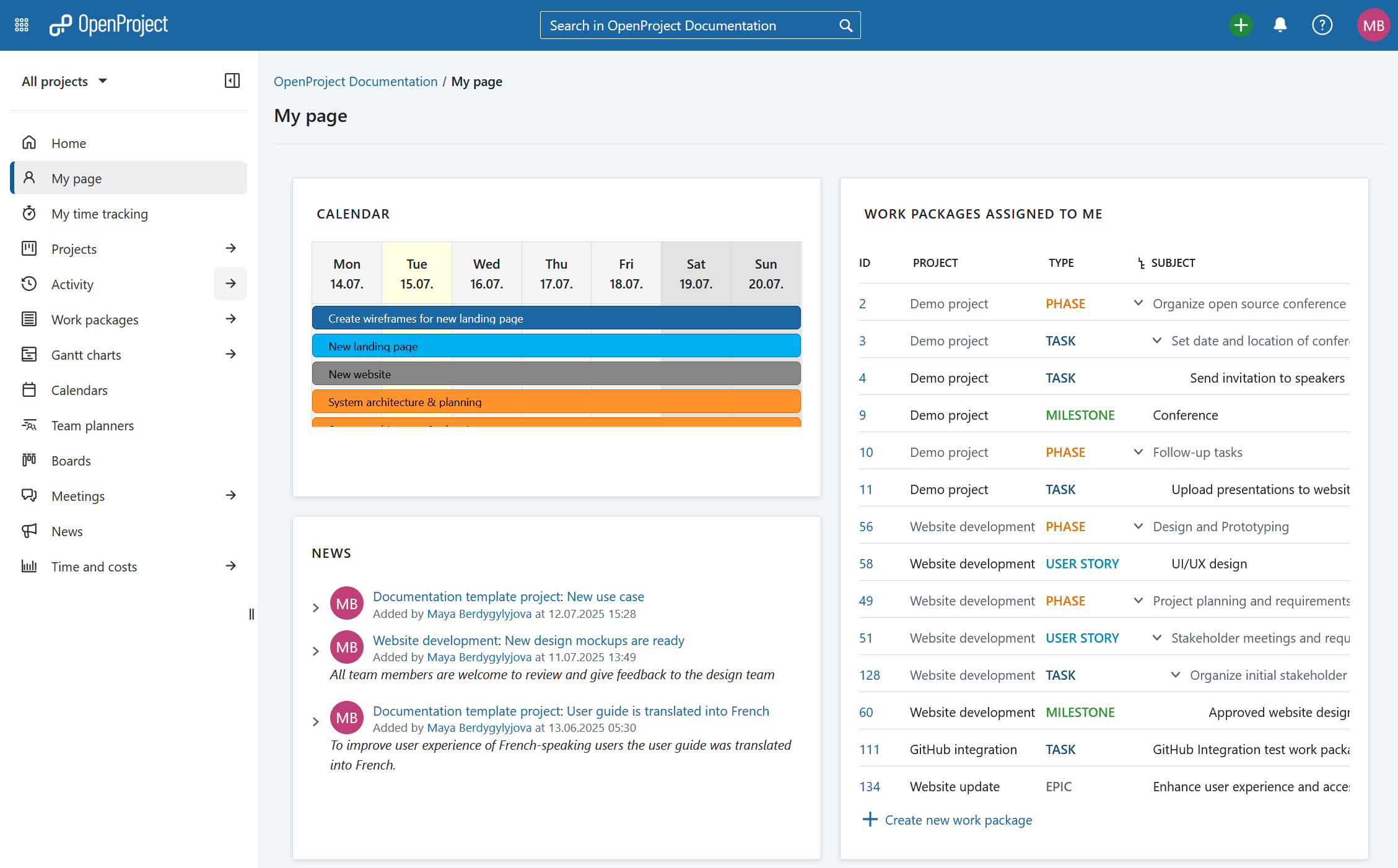Click the Meetings chat icon
Viewport: 1398px width, 868px height.
tap(29, 496)
